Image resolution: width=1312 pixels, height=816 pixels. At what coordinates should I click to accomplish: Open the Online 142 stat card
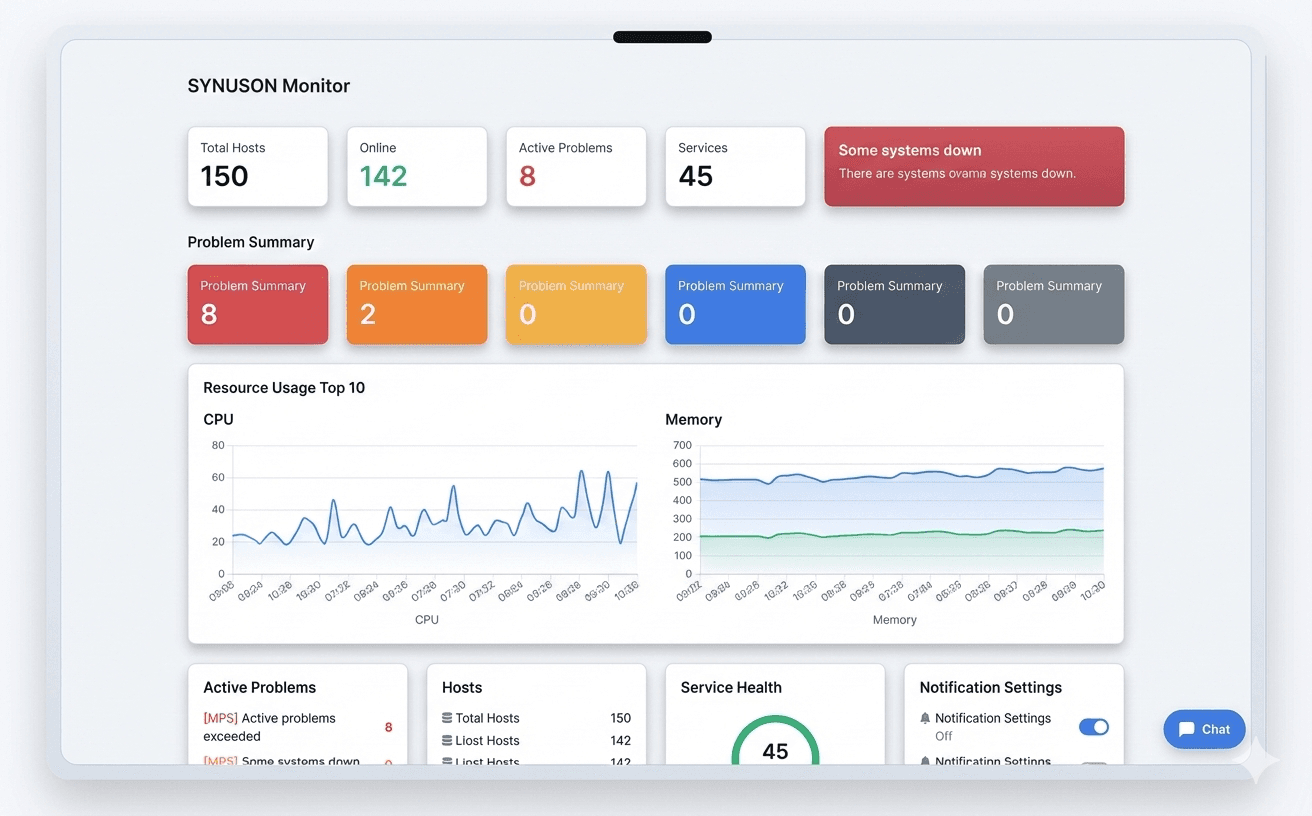point(416,166)
